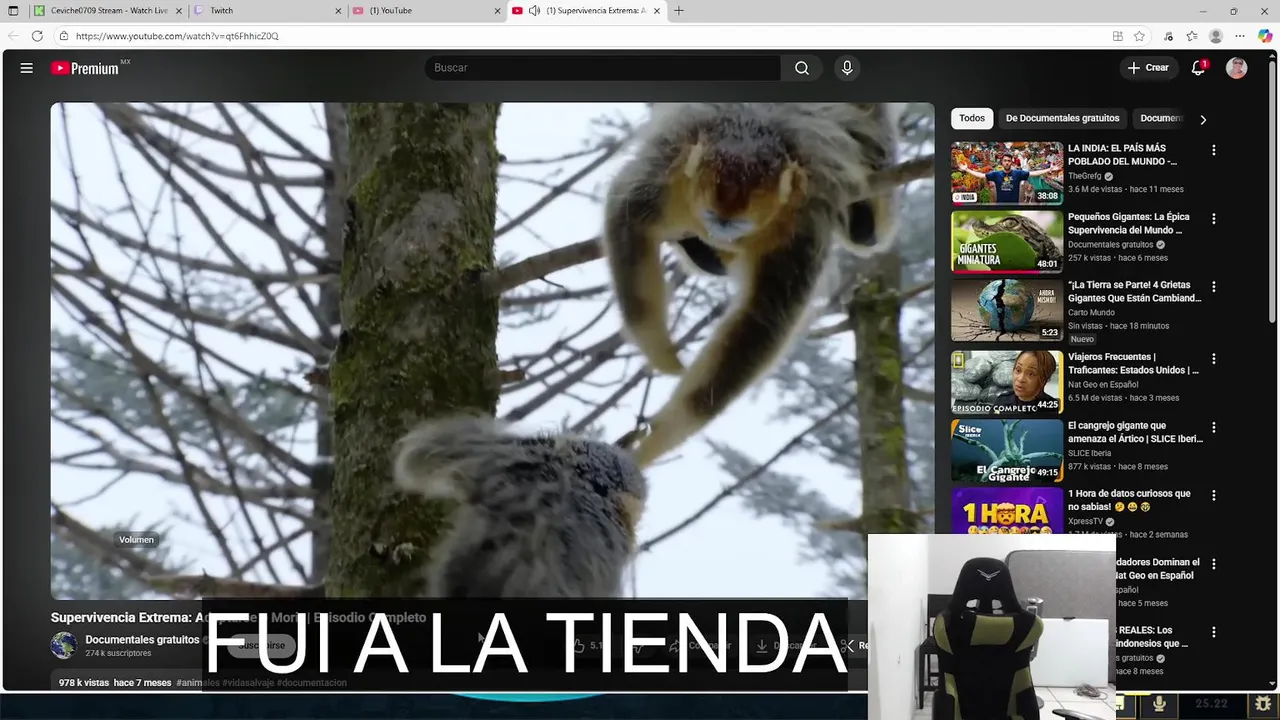Click the SLICE Iberia channel name
The height and width of the screenshot is (720, 1280).
pos(1089,453)
